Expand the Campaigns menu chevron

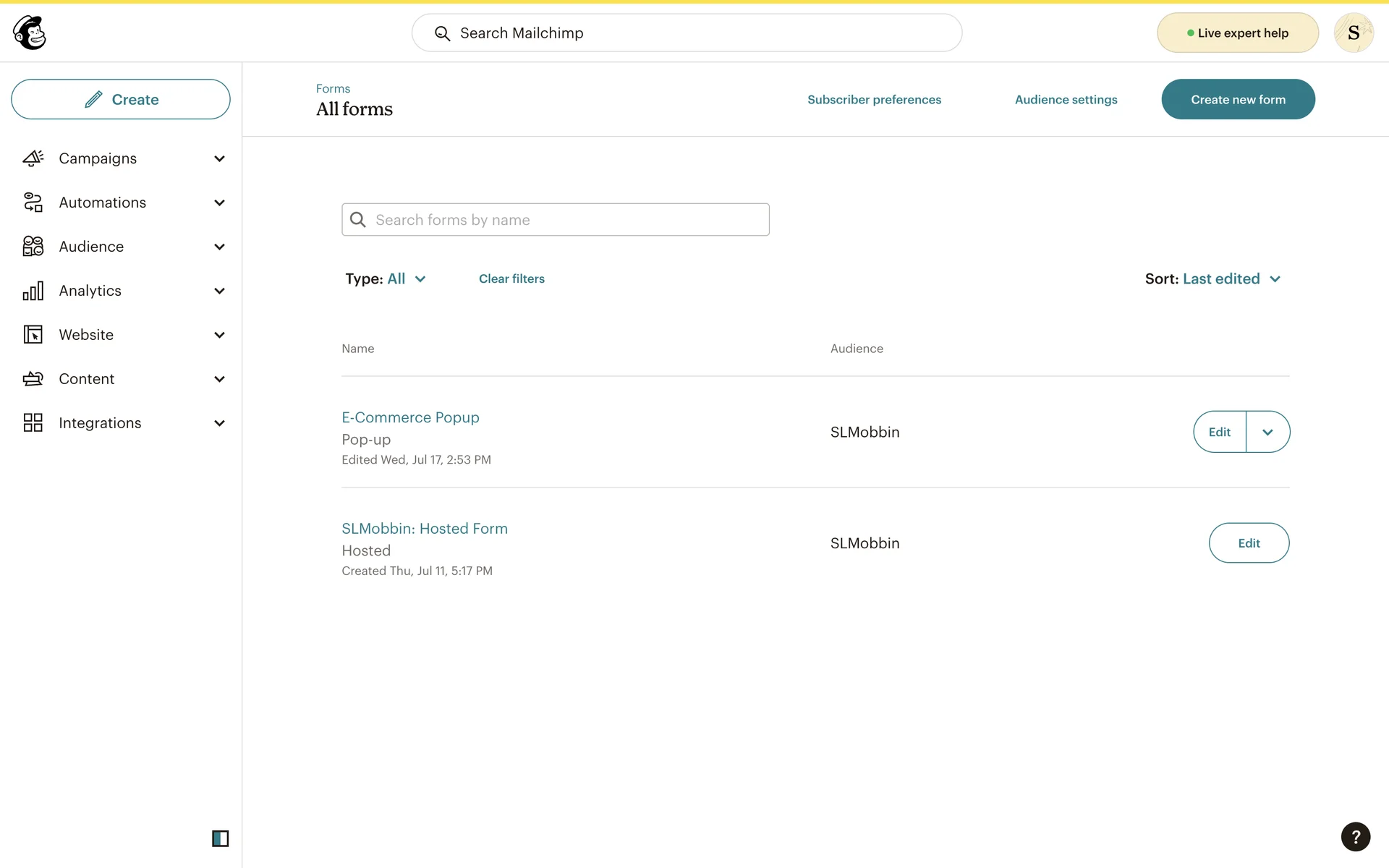tap(219, 158)
